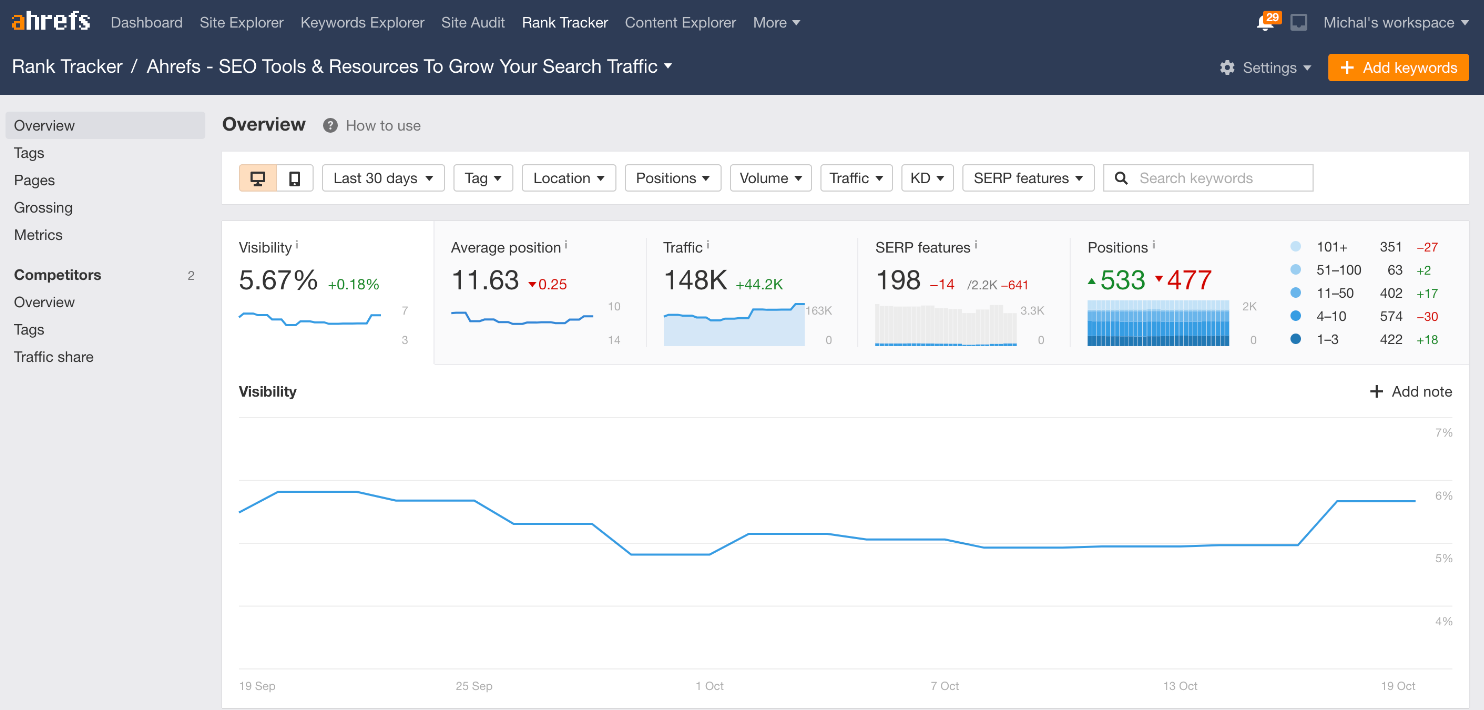Open the notifications bell icon
The width and height of the screenshot is (1484, 710).
(1266, 22)
